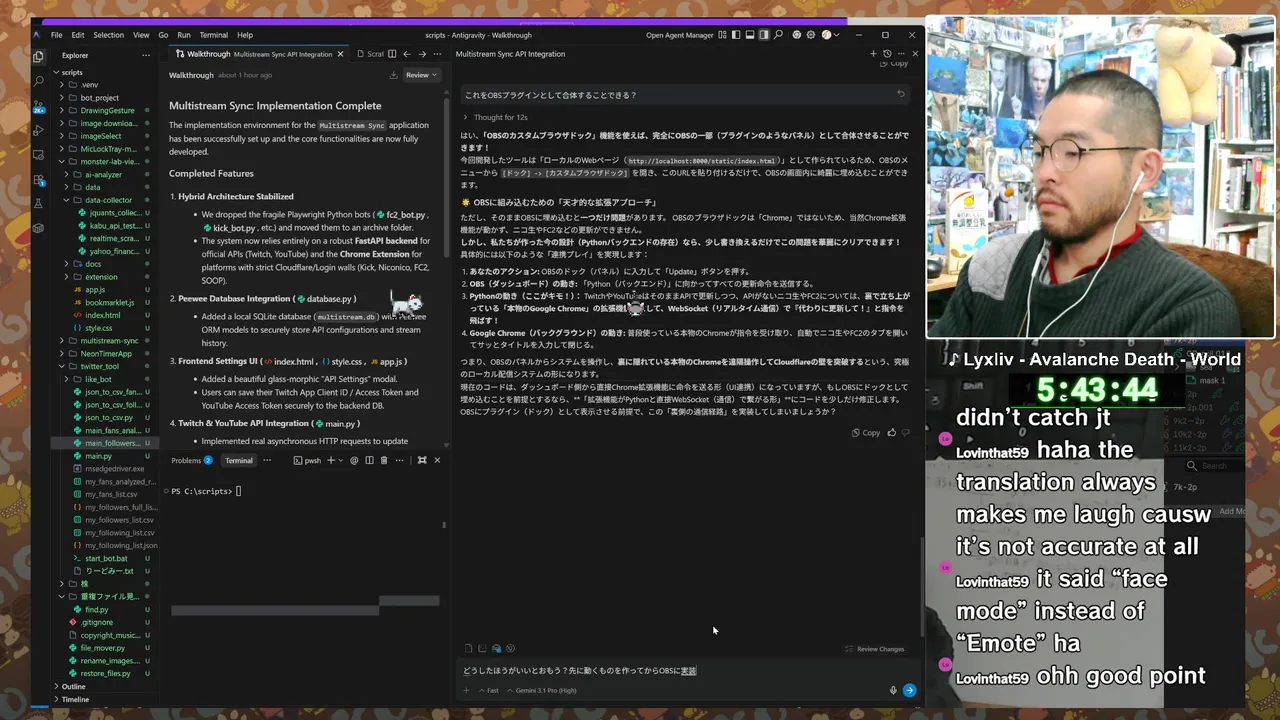The height and width of the screenshot is (720, 1280).
Task: Maximize the terminal panel size
Action: click(422, 460)
